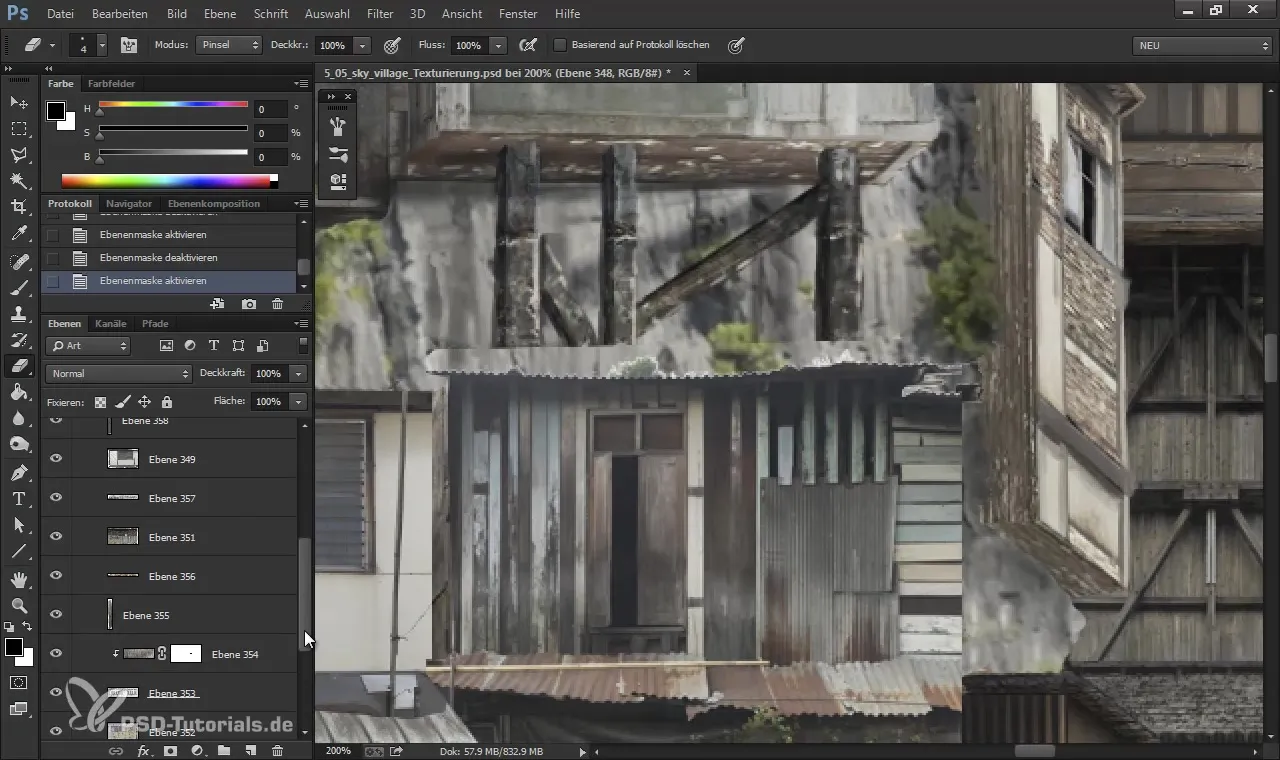The width and height of the screenshot is (1280, 760).
Task: Change the screen mode
Action: (x=19, y=709)
